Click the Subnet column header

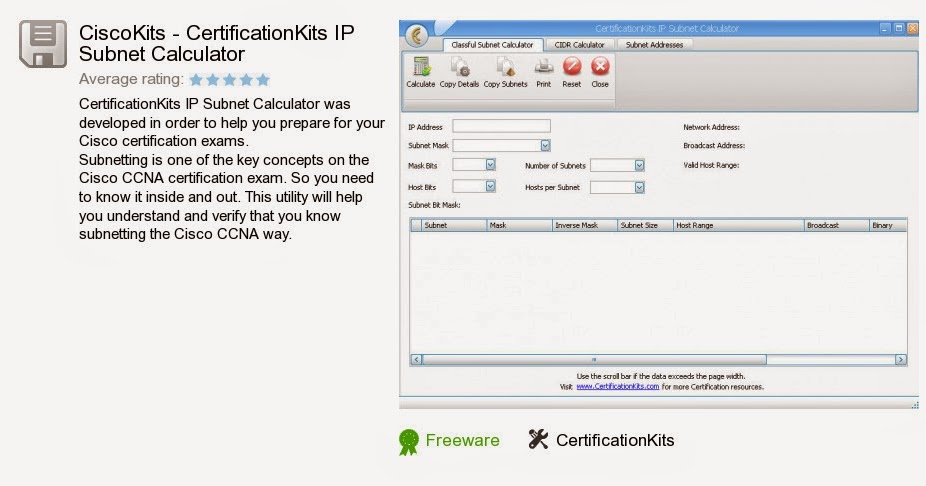point(454,225)
